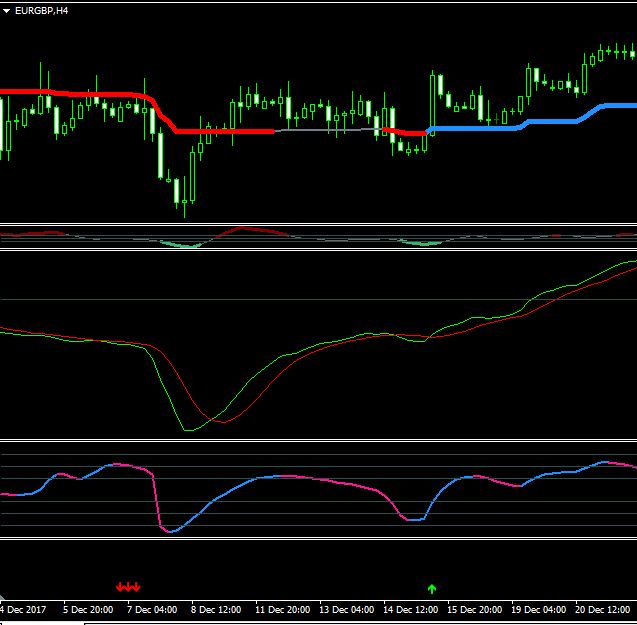Open the dropdown triangle beside EURGBP,H4
The width and height of the screenshot is (637, 625).
pos(6,11)
